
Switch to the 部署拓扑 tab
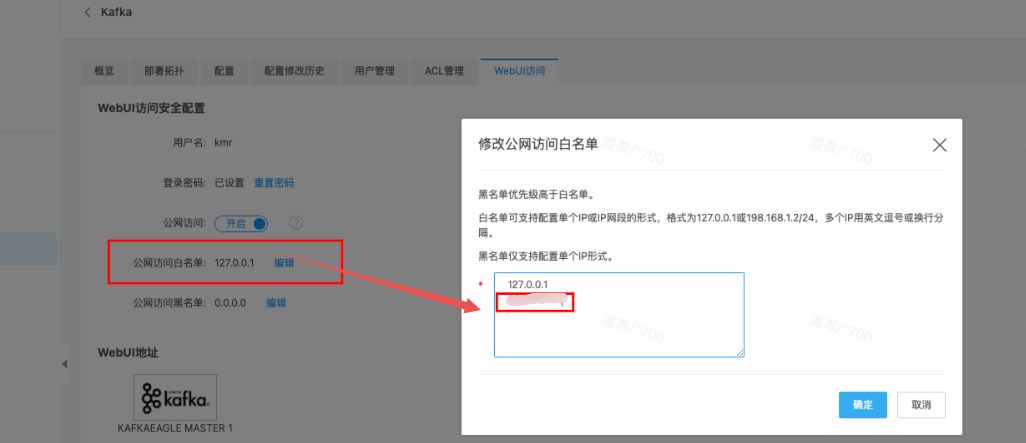(164, 71)
